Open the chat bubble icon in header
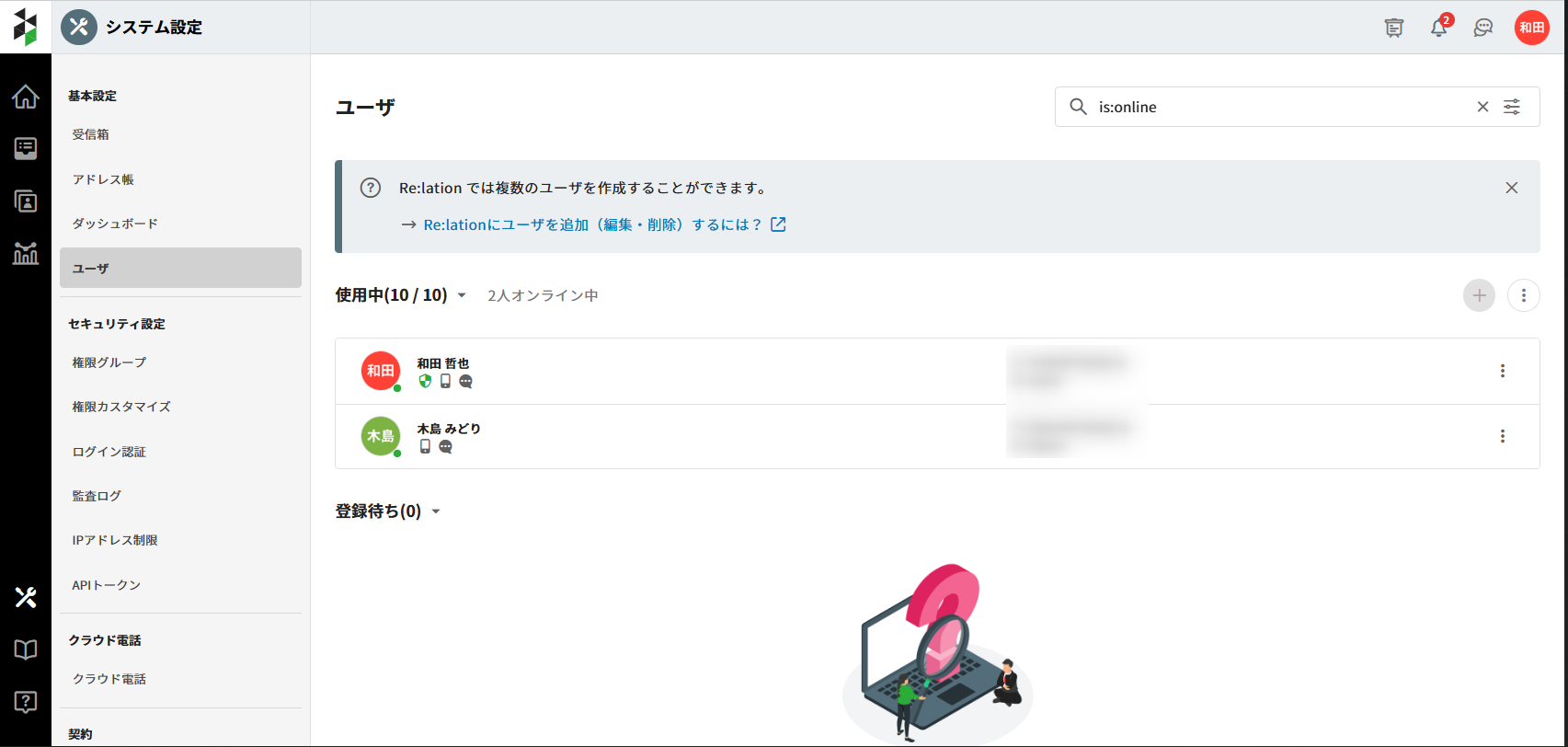The height and width of the screenshot is (747, 1568). pos(1482,28)
